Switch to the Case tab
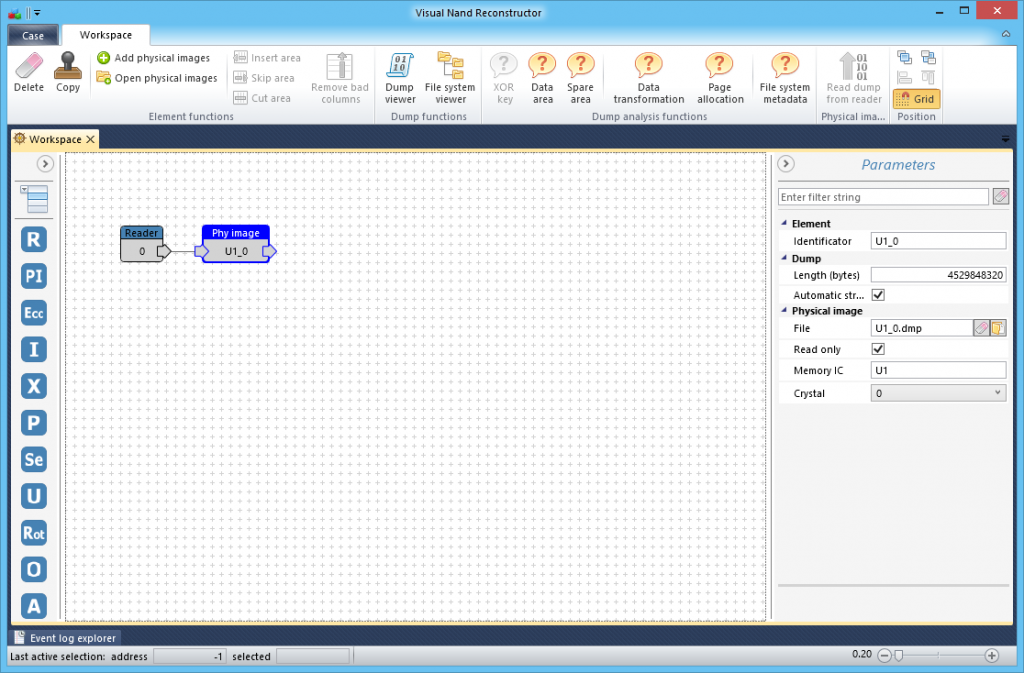Screen dimensions: 1024x673 [33, 35]
